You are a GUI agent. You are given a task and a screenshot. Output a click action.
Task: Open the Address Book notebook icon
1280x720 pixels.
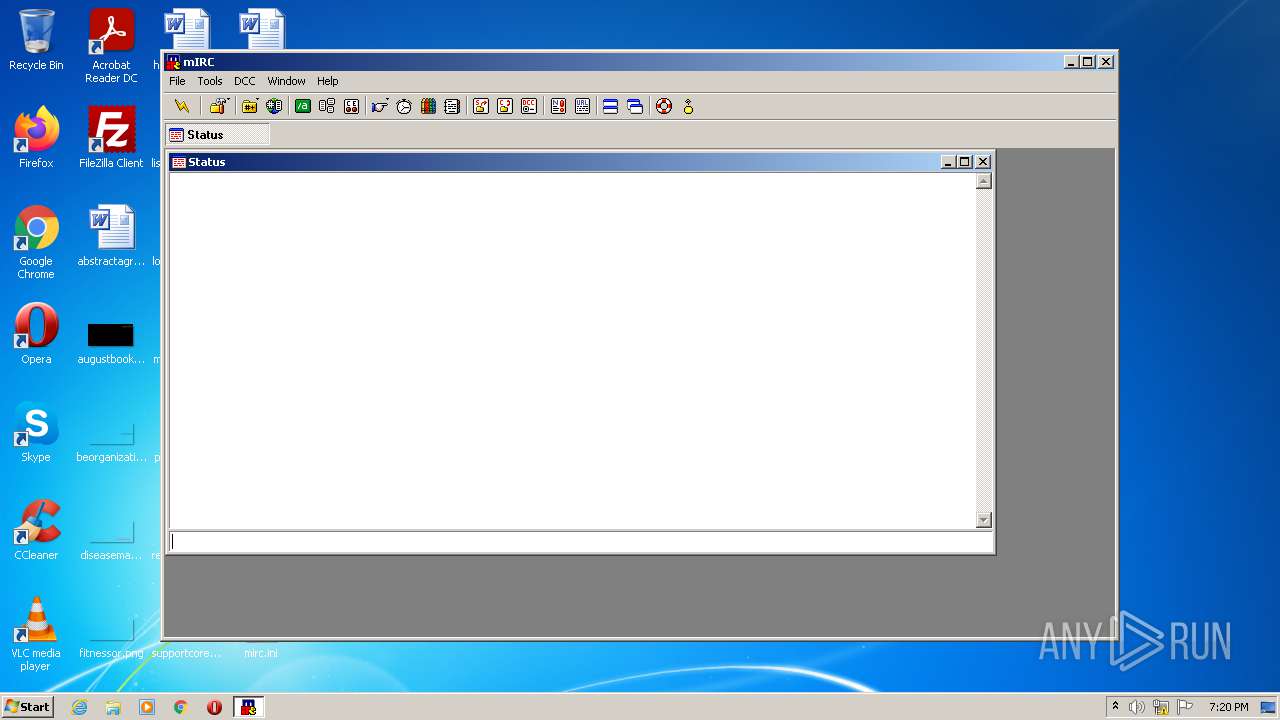pyautogui.click(x=452, y=106)
